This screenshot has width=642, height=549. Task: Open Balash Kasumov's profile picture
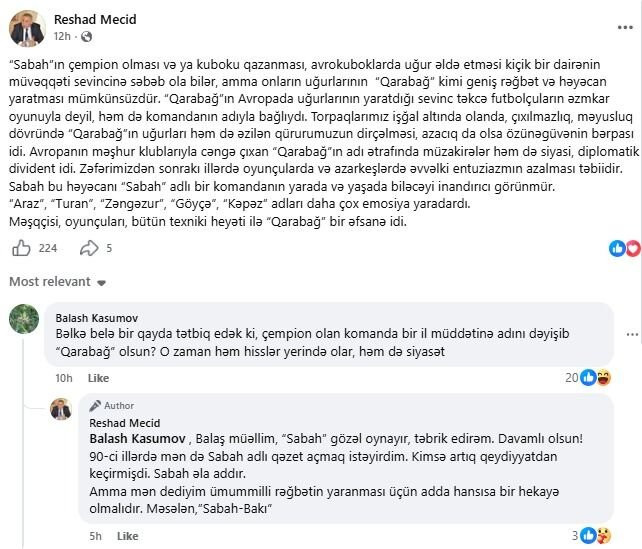(x=24, y=319)
